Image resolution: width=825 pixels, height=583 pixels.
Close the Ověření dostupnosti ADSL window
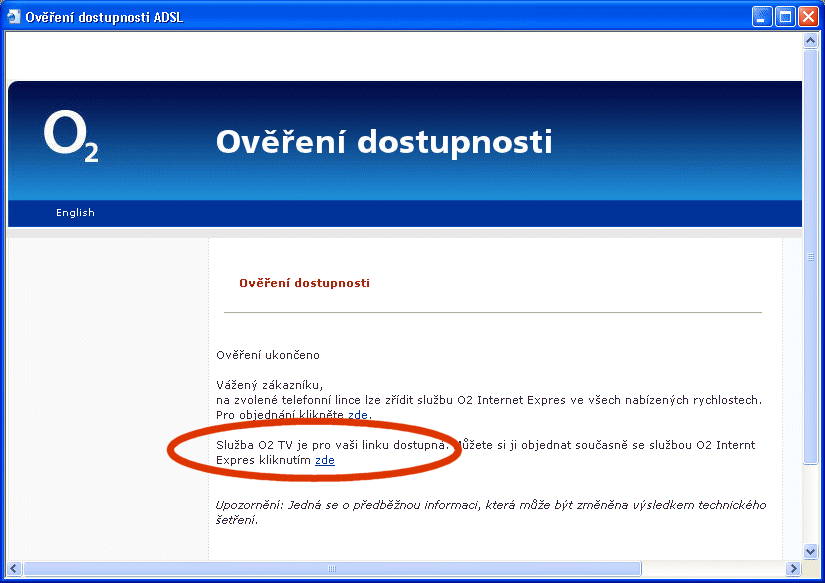(808, 16)
